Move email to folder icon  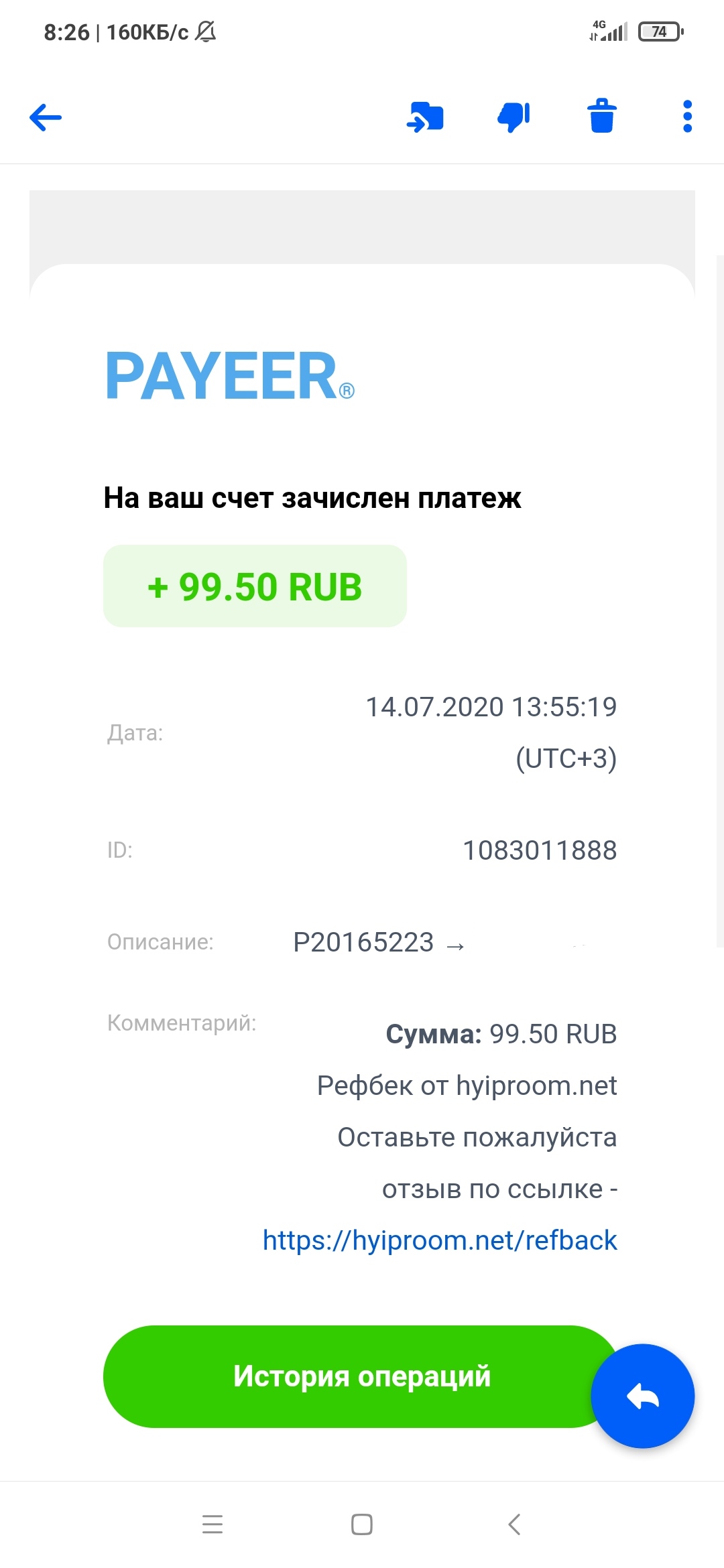coord(425,117)
